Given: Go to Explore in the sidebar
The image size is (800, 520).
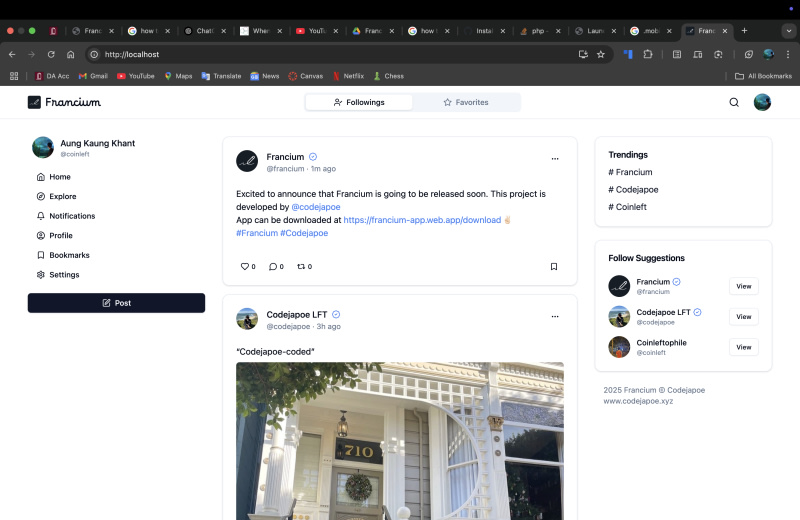Looking at the screenshot, I should (x=62, y=196).
